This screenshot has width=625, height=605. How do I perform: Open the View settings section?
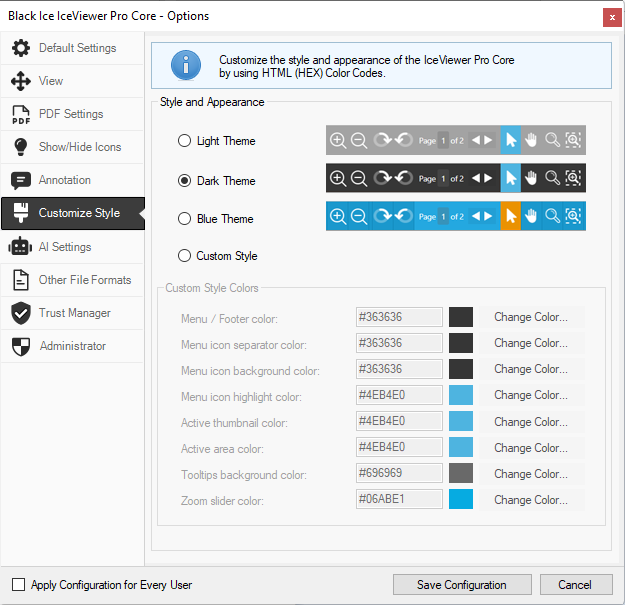click(x=72, y=81)
